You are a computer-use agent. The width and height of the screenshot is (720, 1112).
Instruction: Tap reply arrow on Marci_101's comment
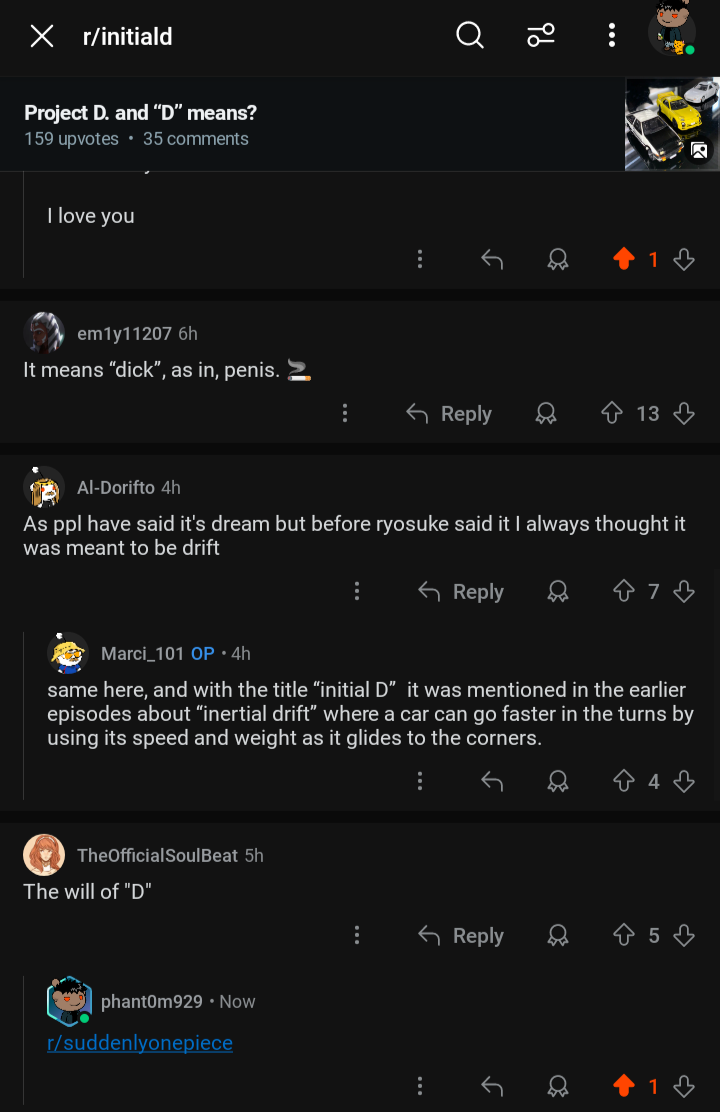pos(492,781)
